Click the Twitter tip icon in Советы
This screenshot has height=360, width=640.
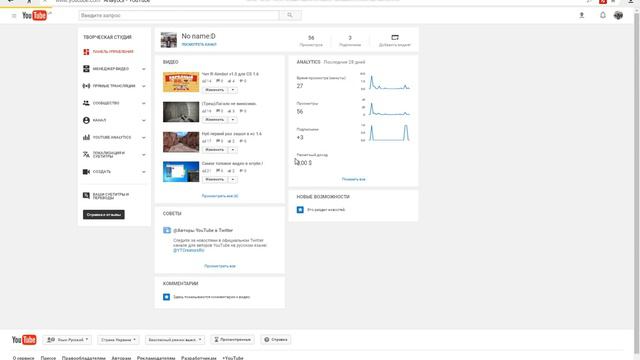pyautogui.click(x=167, y=230)
